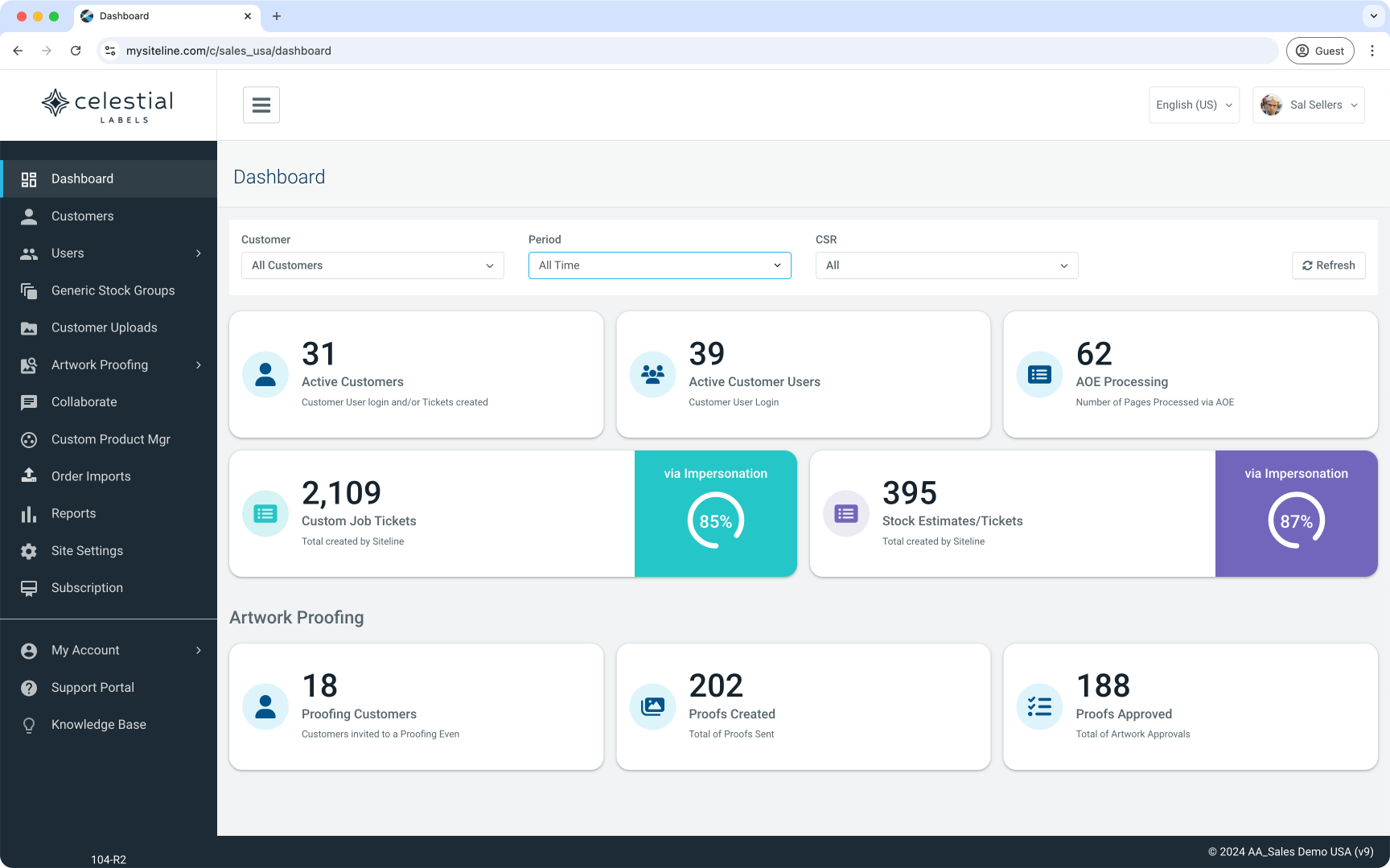Image resolution: width=1390 pixels, height=868 pixels.
Task: Open the Subscription link
Action: pyautogui.click(x=109, y=587)
